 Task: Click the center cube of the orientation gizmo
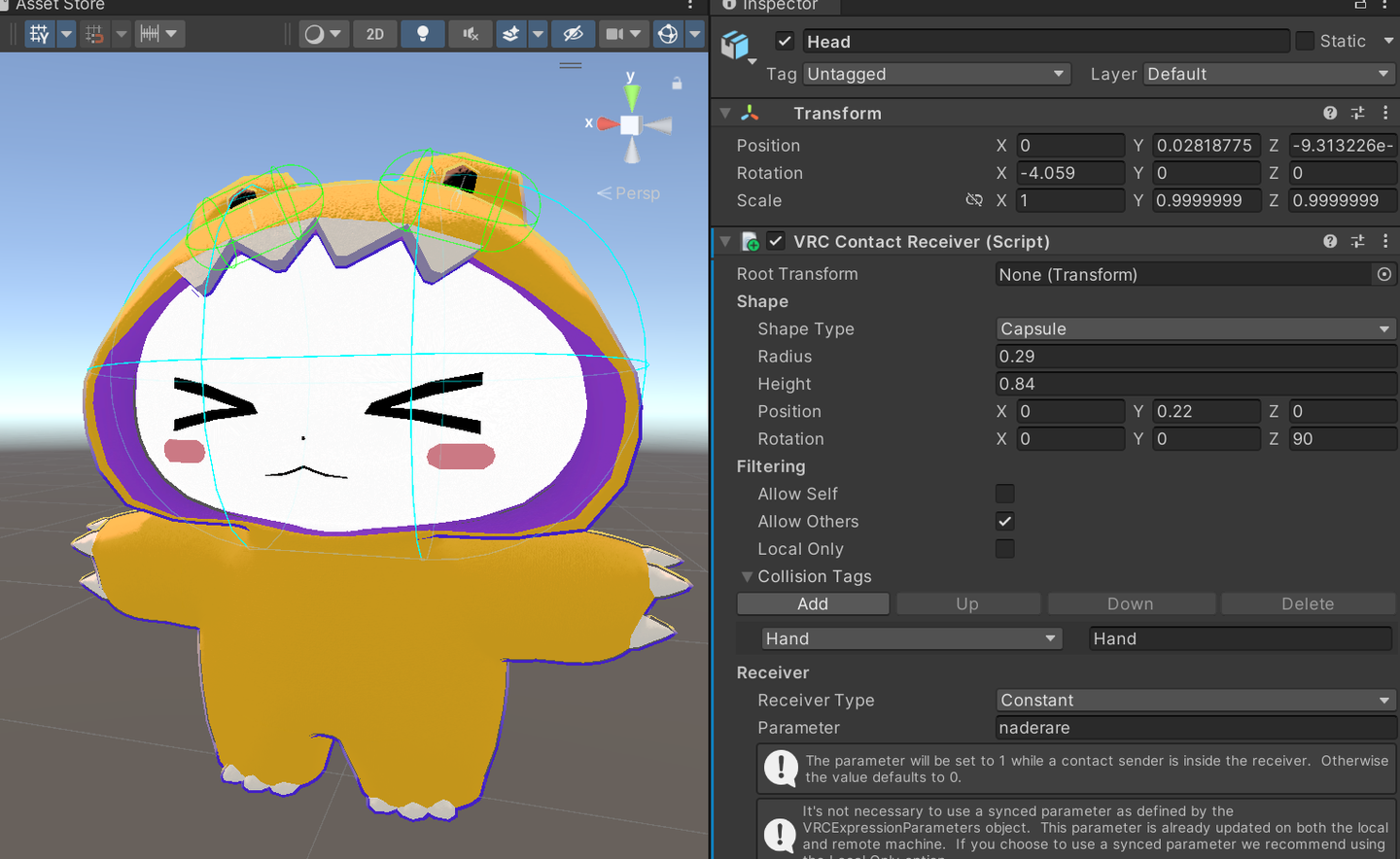(630, 124)
